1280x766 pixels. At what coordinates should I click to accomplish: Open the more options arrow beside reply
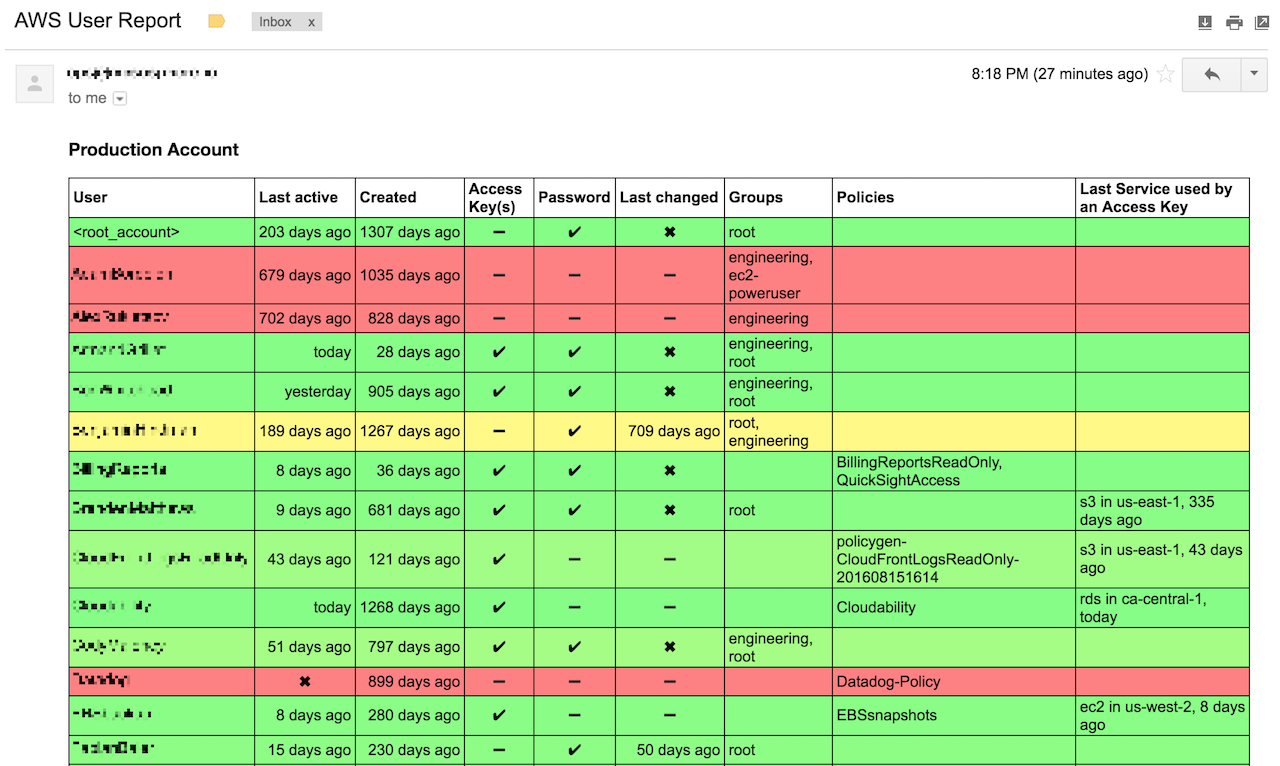(x=1254, y=74)
